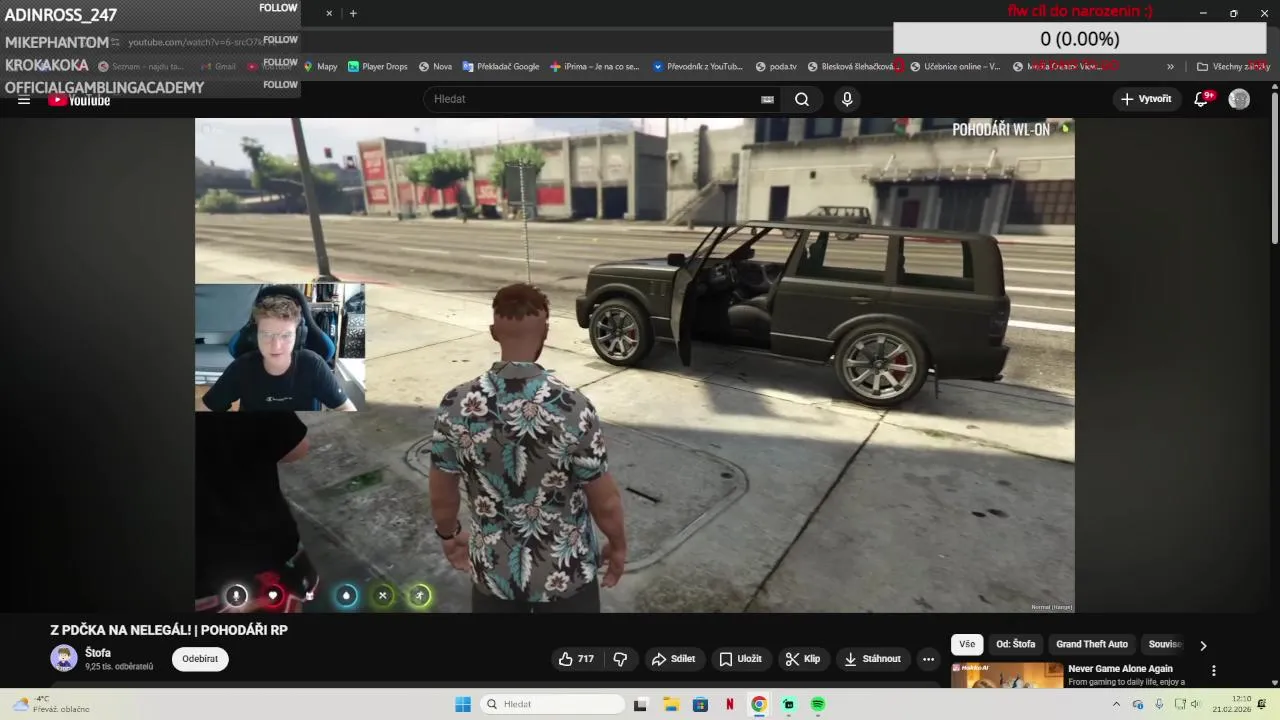Open the YouTube hamburger guide menu
This screenshot has height=720, width=1280.
(24, 100)
